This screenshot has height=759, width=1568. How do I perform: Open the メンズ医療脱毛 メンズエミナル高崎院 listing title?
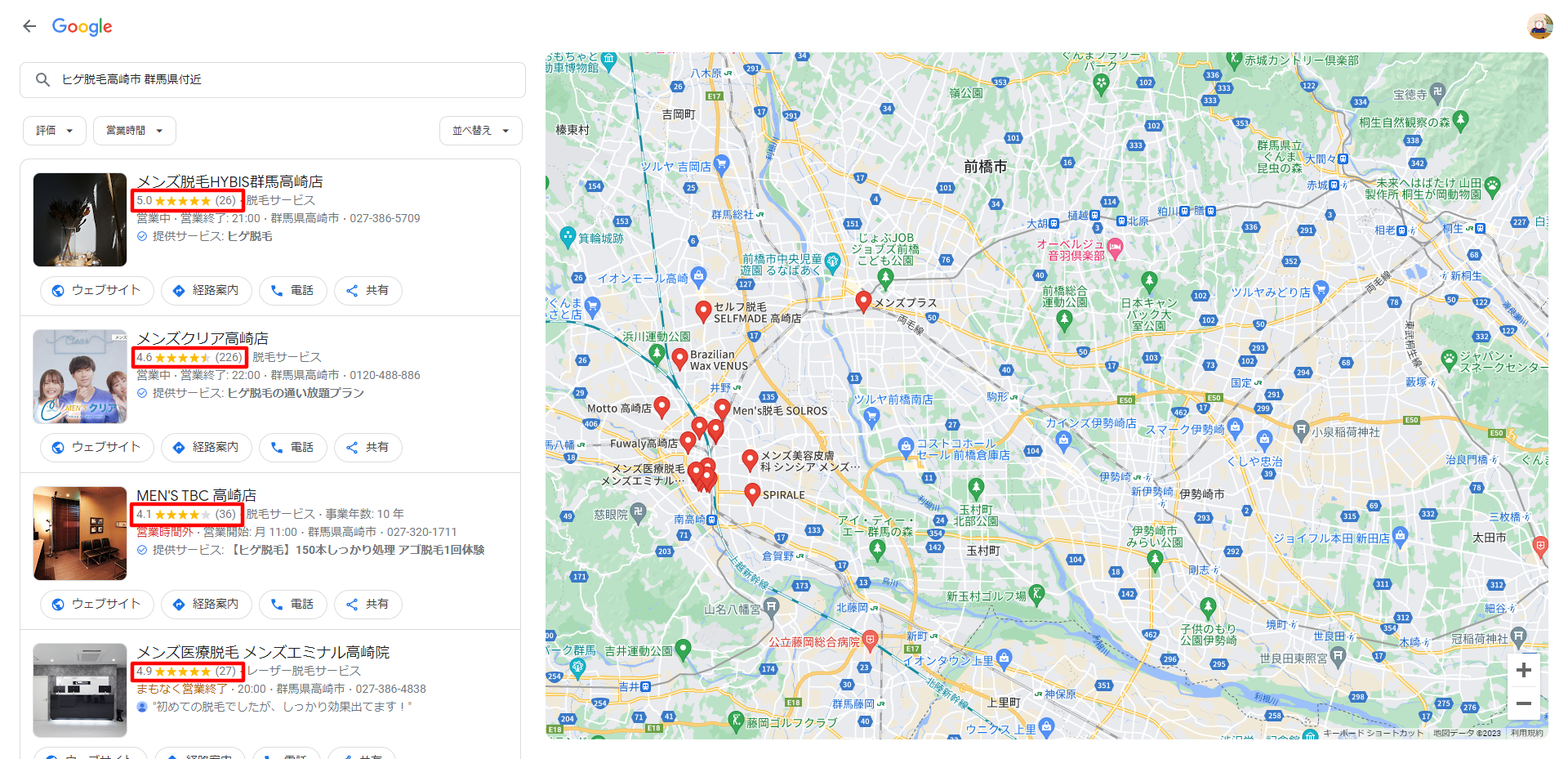pos(263,652)
